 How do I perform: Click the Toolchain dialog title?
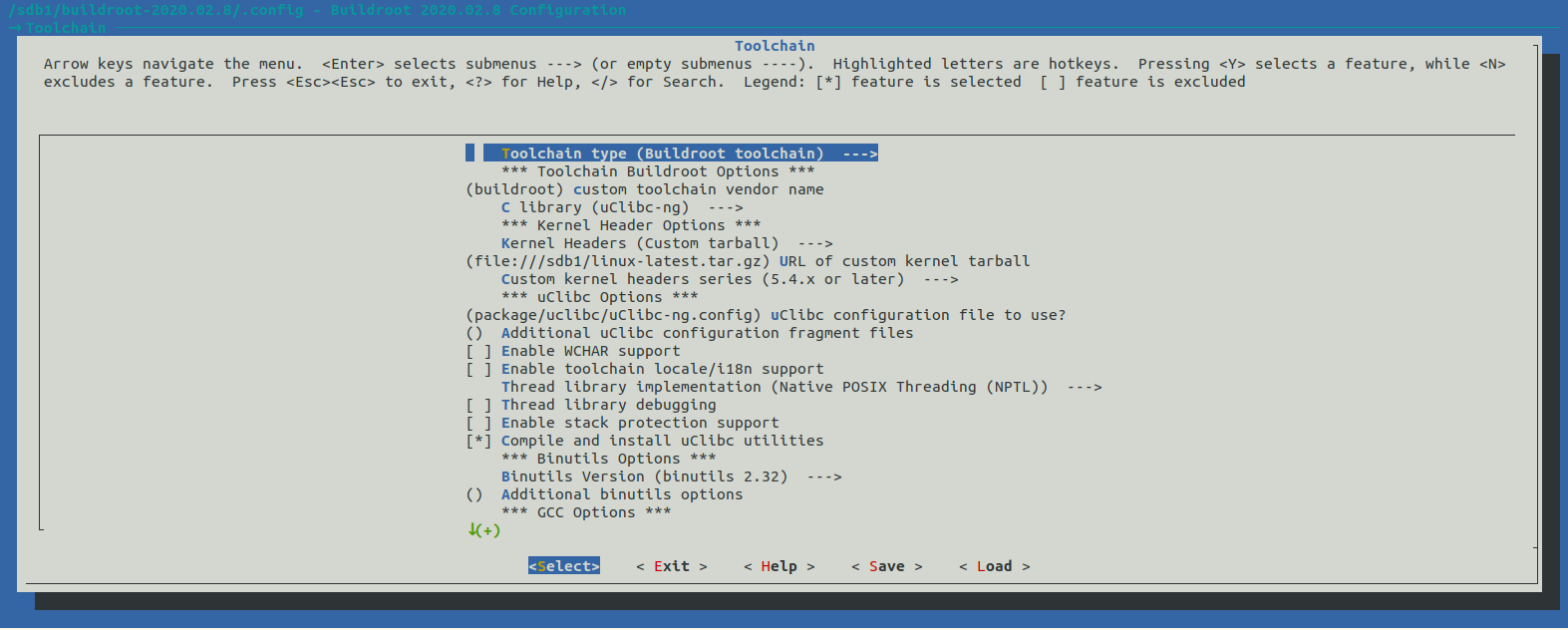[775, 46]
